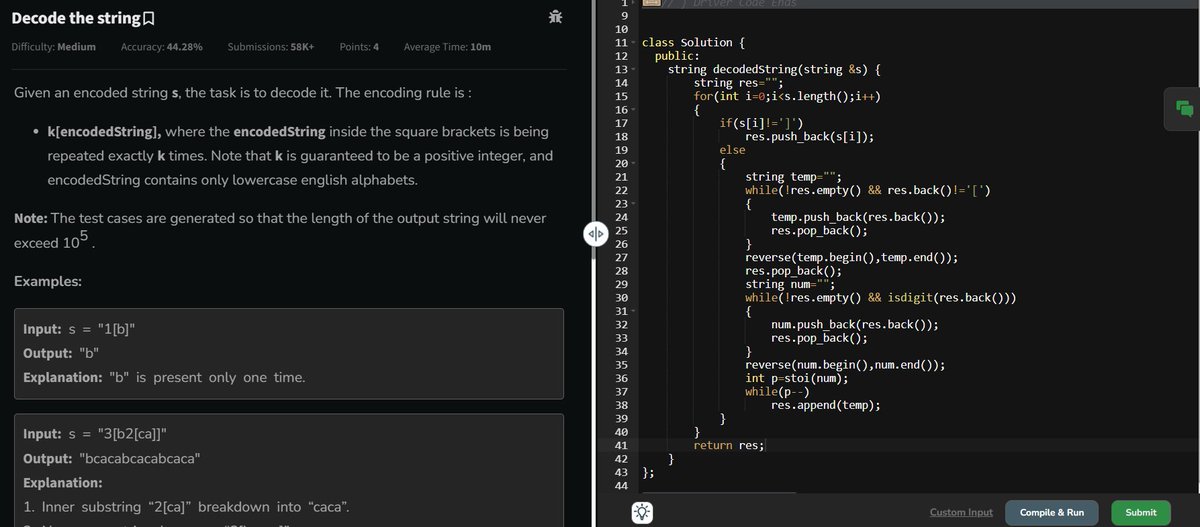Image resolution: width=1200 pixels, height=527 pixels.
Task: Open the Custom Input link
Action: [x=961, y=512]
